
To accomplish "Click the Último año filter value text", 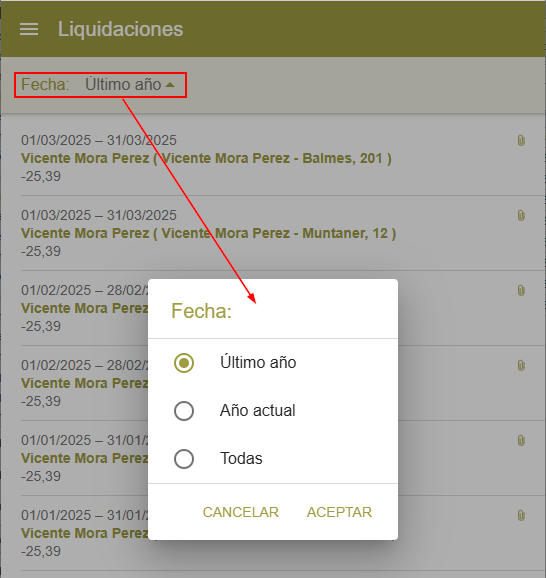I will pyautogui.click(x=123, y=84).
